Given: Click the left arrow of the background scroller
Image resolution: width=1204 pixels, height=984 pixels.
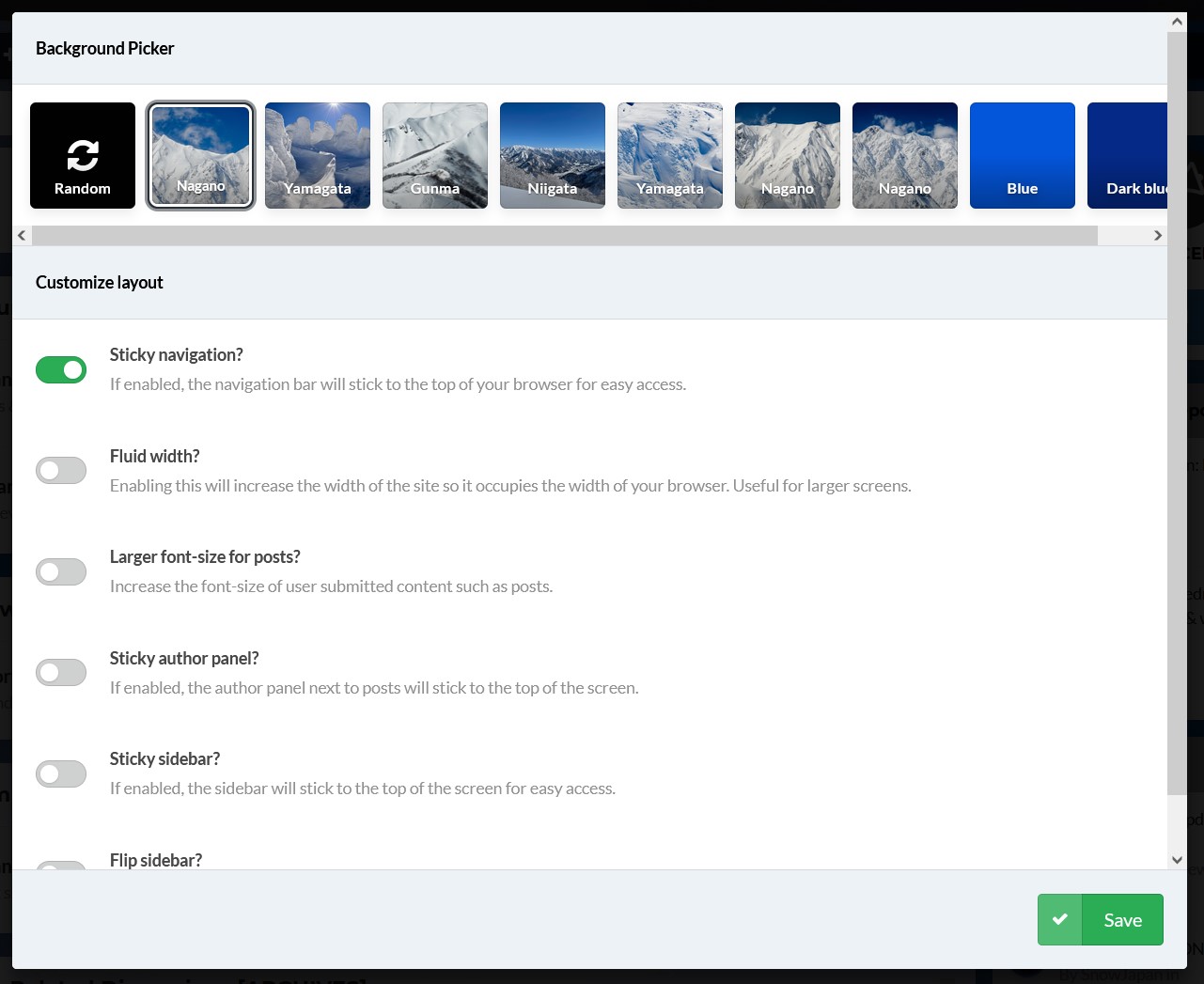Looking at the screenshot, I should [x=22, y=236].
